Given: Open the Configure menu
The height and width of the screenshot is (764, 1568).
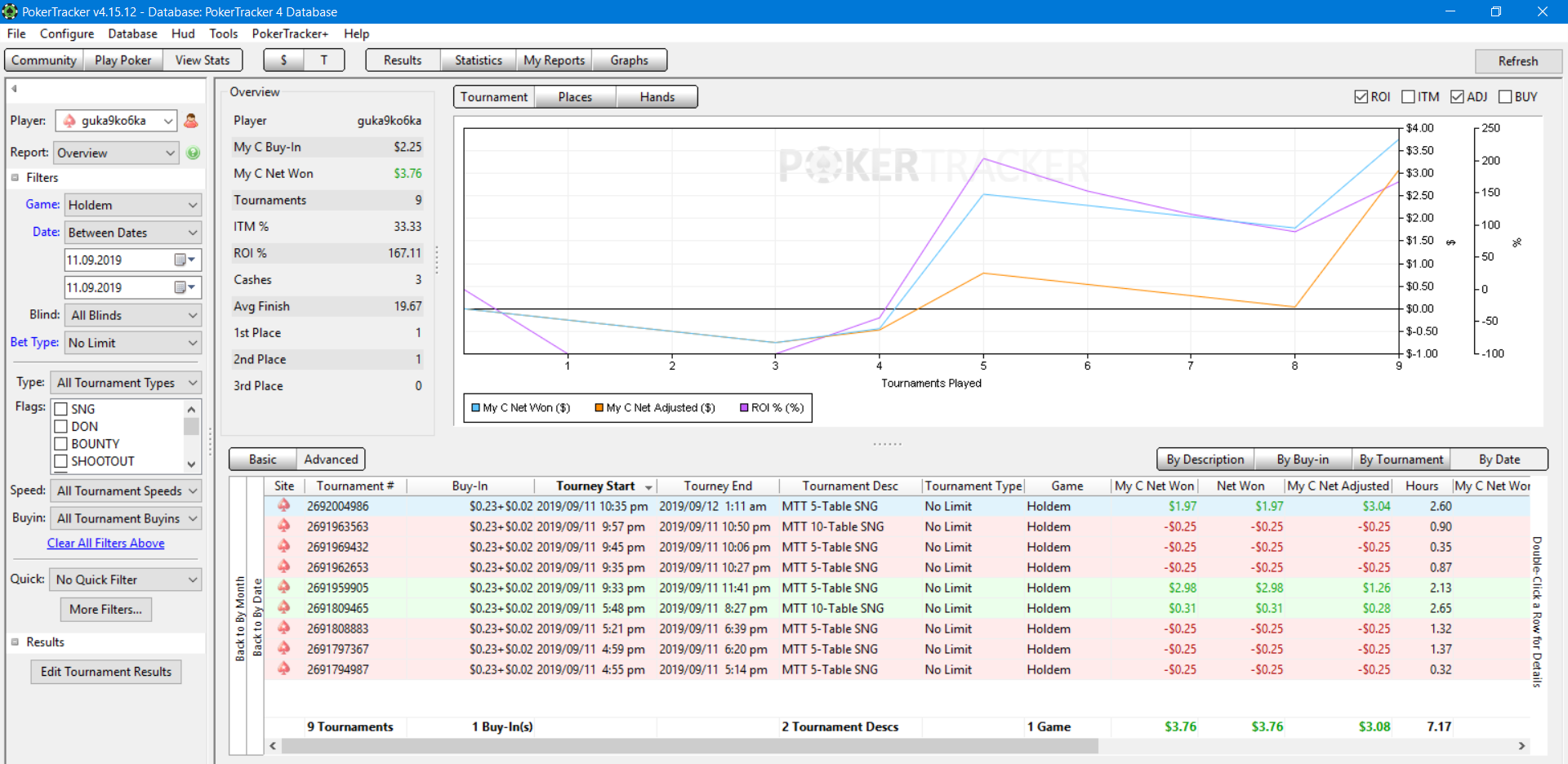Looking at the screenshot, I should click(67, 33).
